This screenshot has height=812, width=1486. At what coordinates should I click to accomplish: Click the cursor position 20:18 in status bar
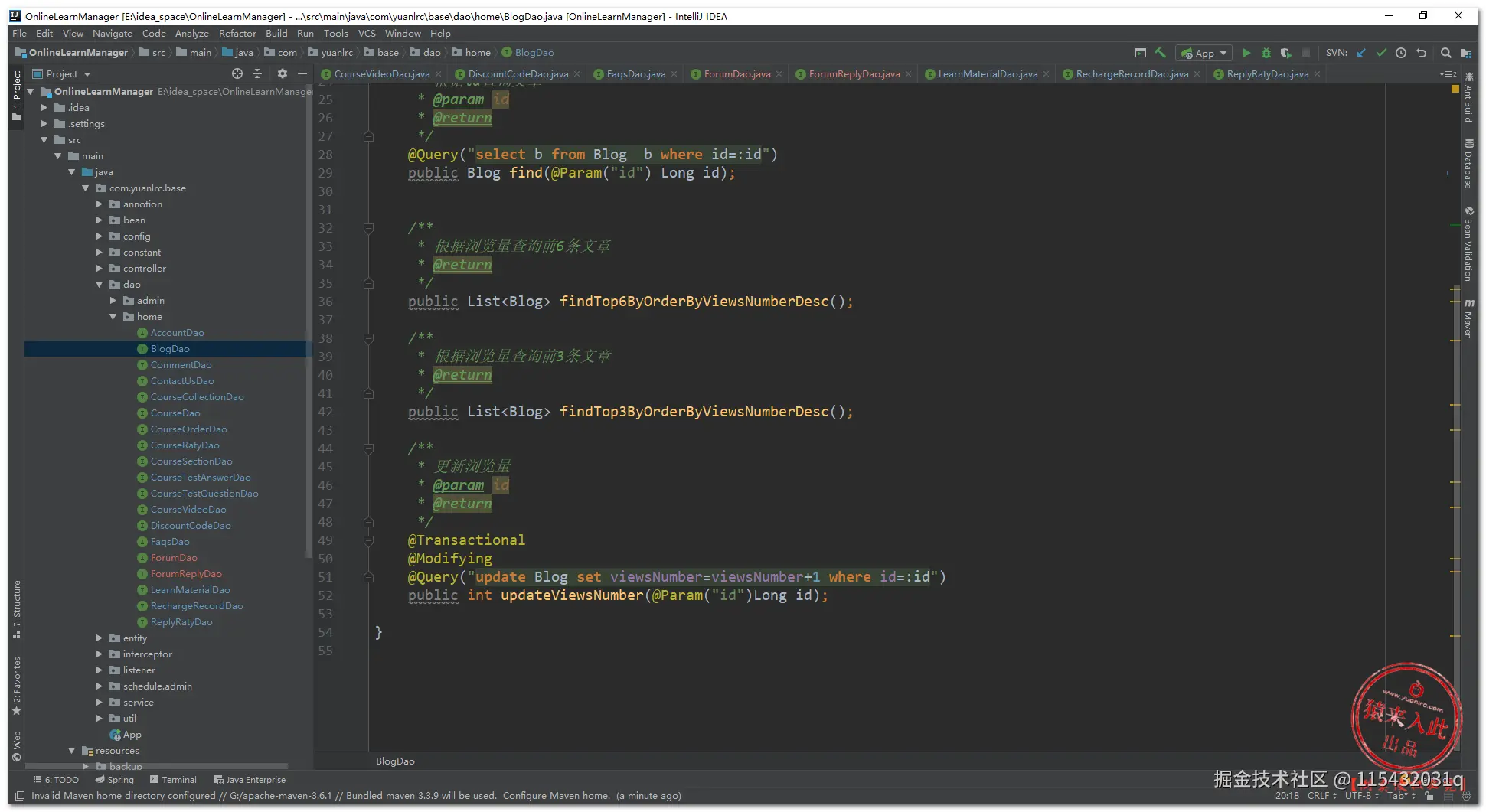(x=1287, y=796)
